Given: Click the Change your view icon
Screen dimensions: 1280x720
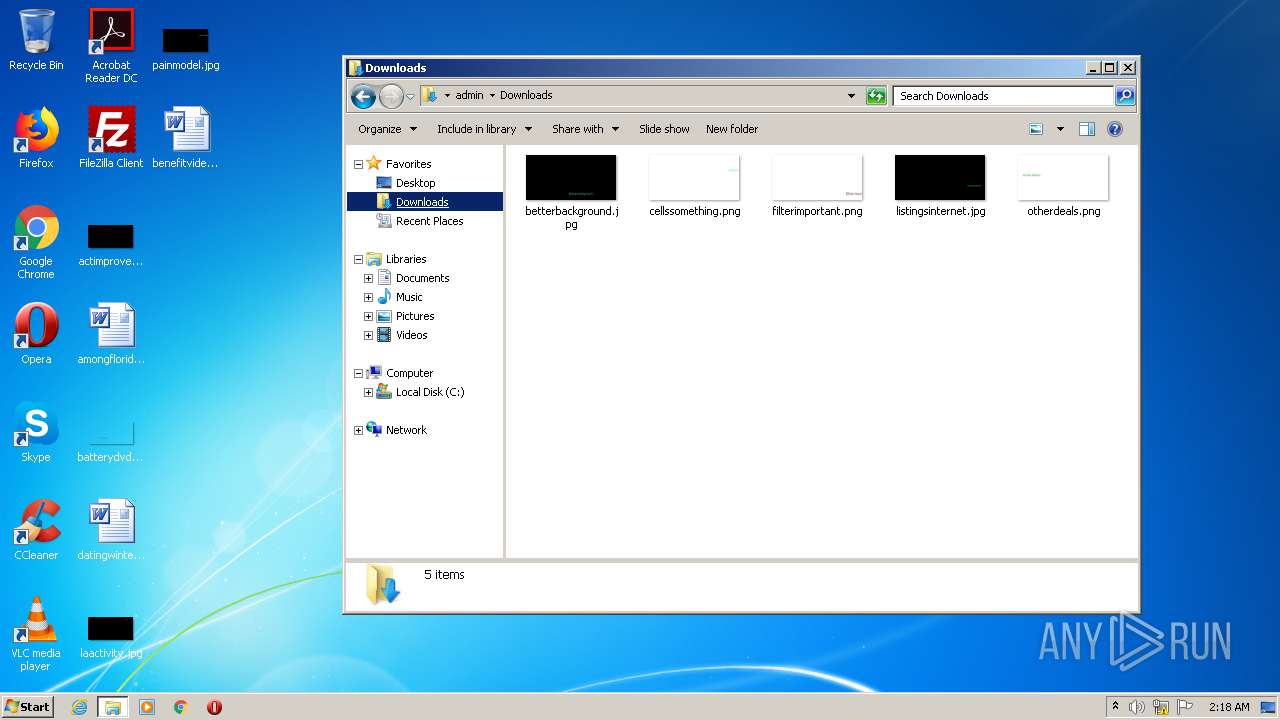Looking at the screenshot, I should pyautogui.click(x=1036, y=129).
